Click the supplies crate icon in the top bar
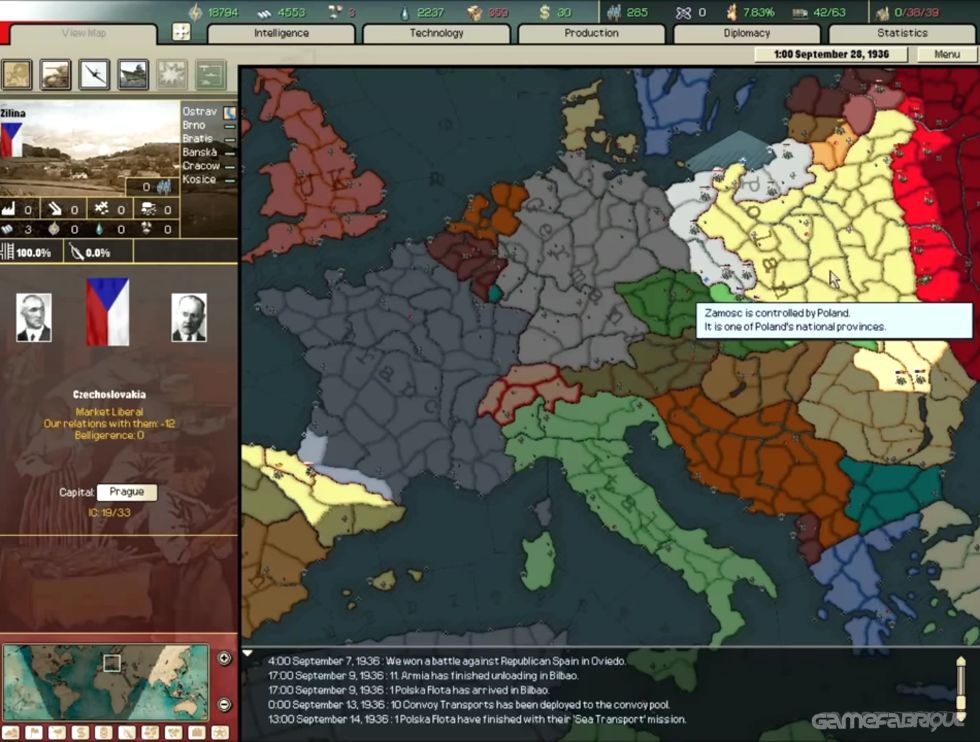This screenshot has width=980, height=742. point(474,13)
